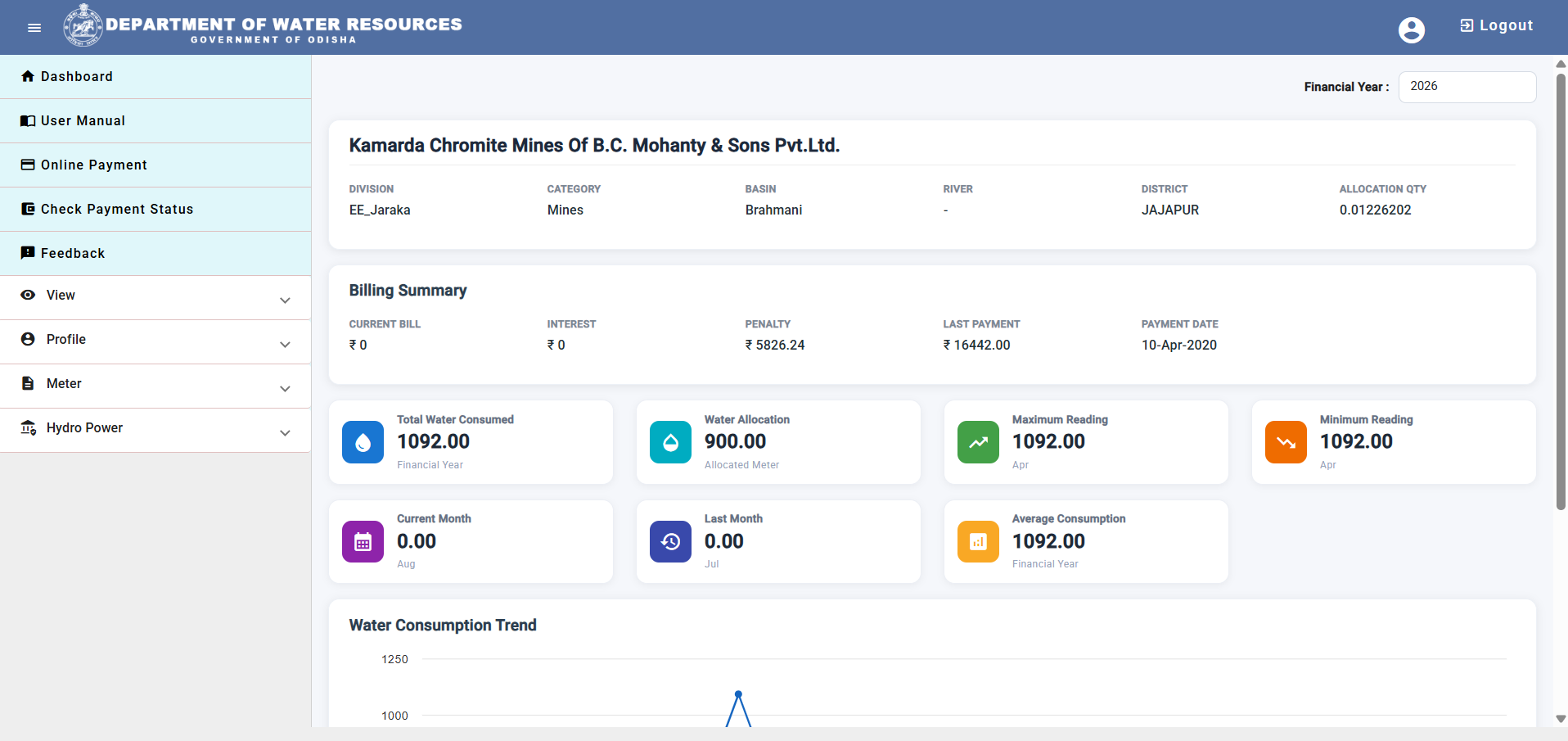Open the Dashboard menu item
The height and width of the screenshot is (741, 1568).
point(155,77)
